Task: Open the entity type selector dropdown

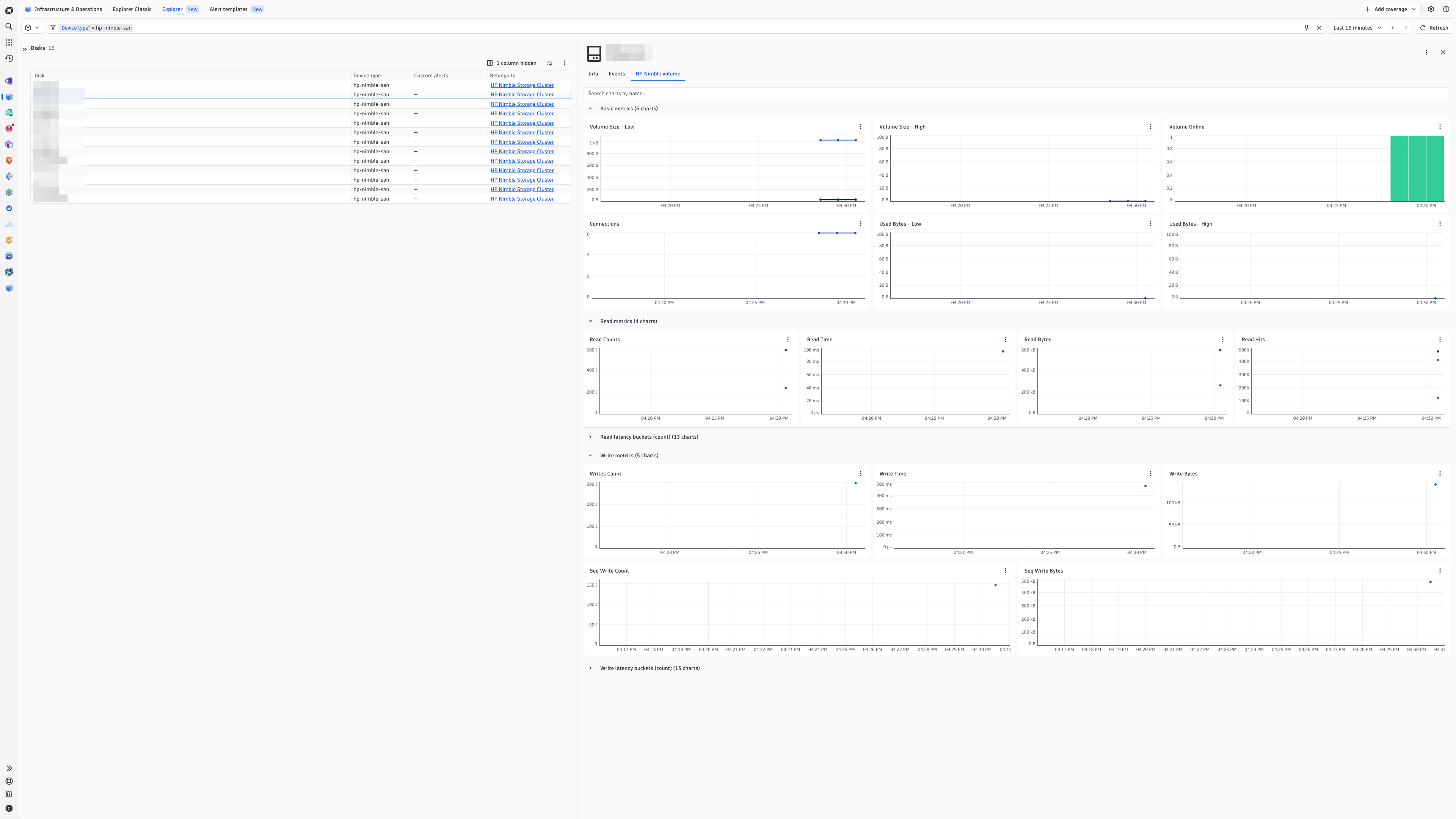Action: click(32, 28)
